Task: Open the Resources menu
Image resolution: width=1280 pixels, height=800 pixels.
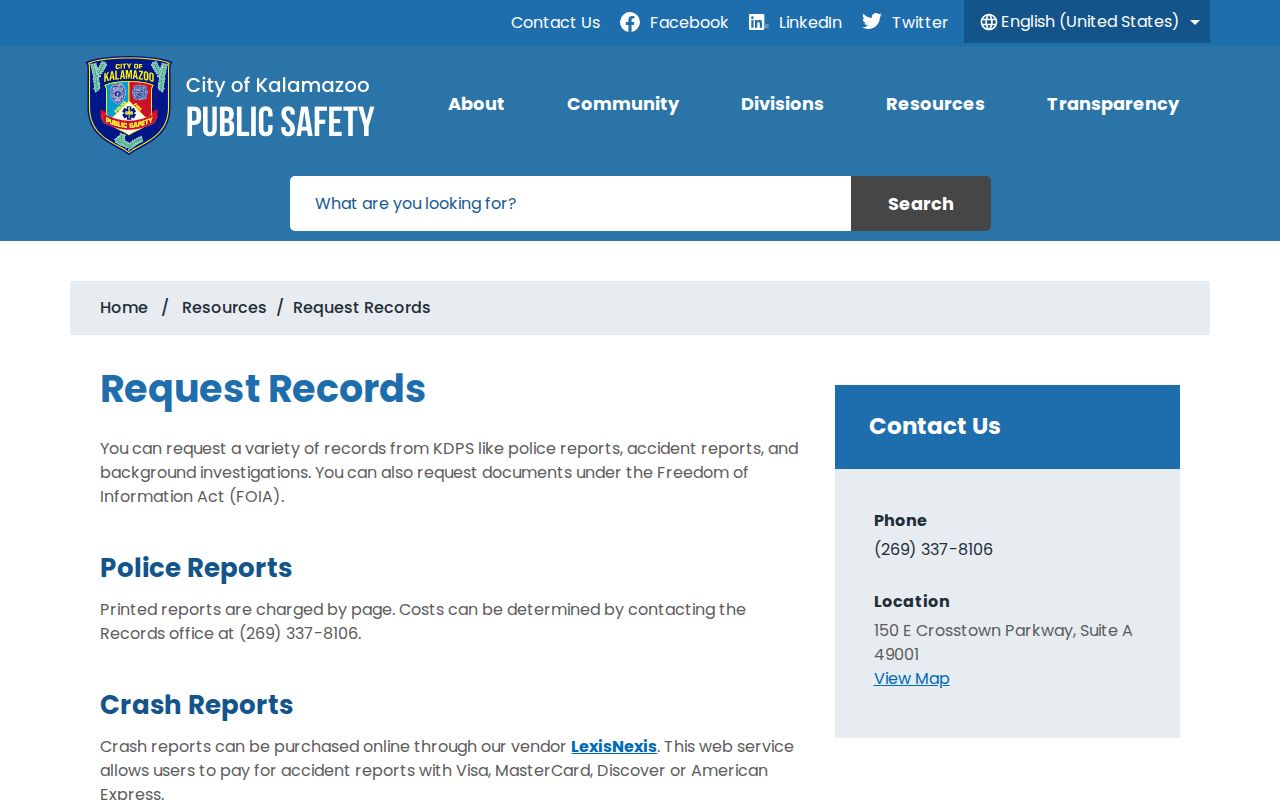Action: point(935,104)
